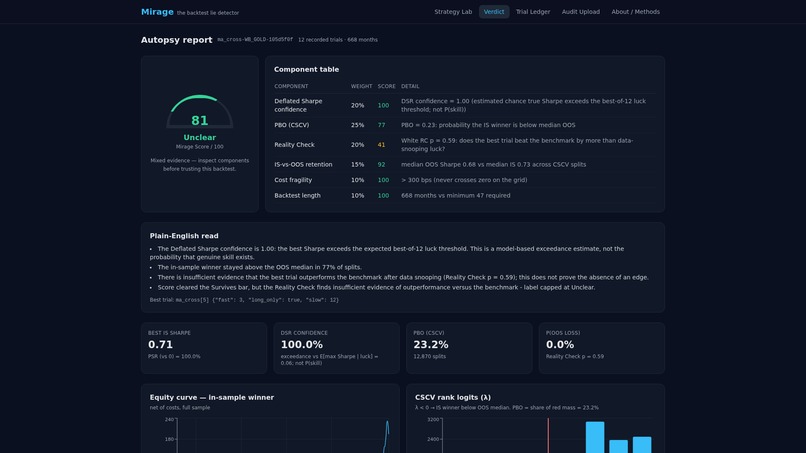Screen dimensions: 806x453
Task: Click the '12 recorded trials · 668 months' text
Action: 338,40
